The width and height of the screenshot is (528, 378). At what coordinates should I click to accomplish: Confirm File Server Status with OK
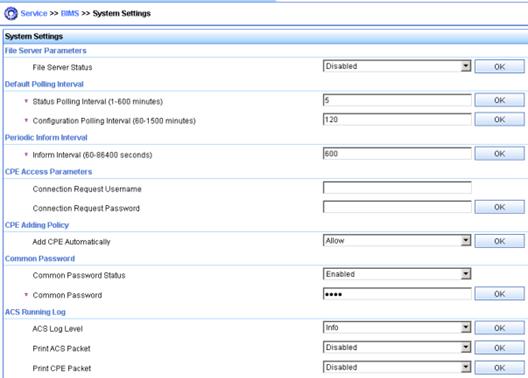click(499, 67)
